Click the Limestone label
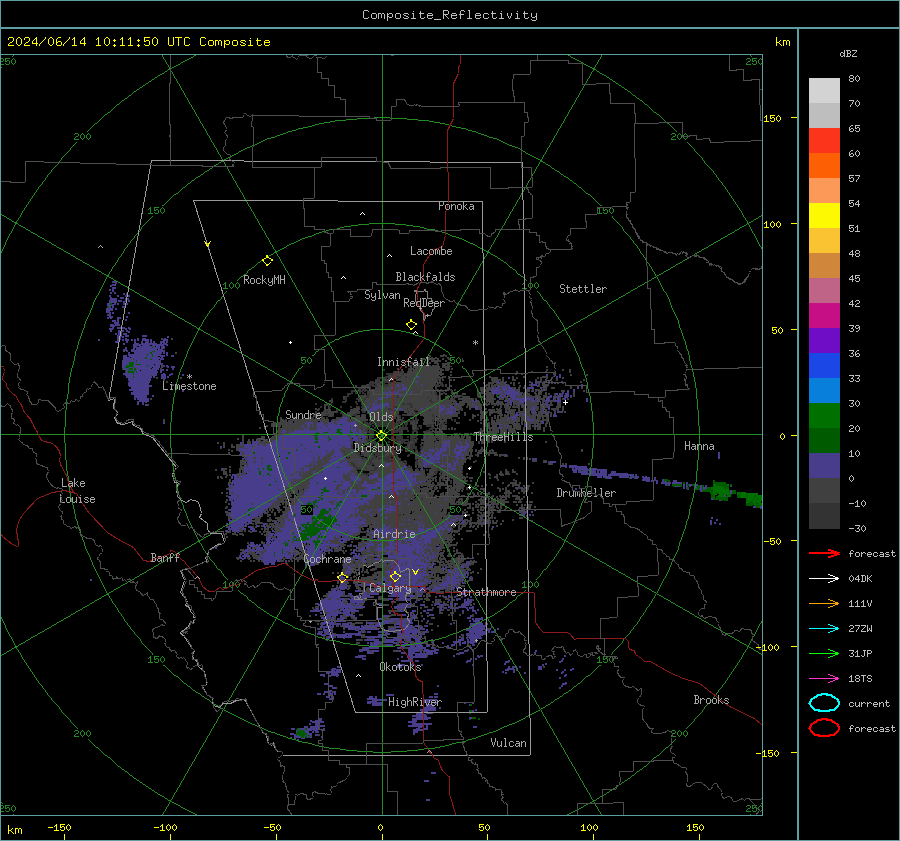 tap(189, 386)
